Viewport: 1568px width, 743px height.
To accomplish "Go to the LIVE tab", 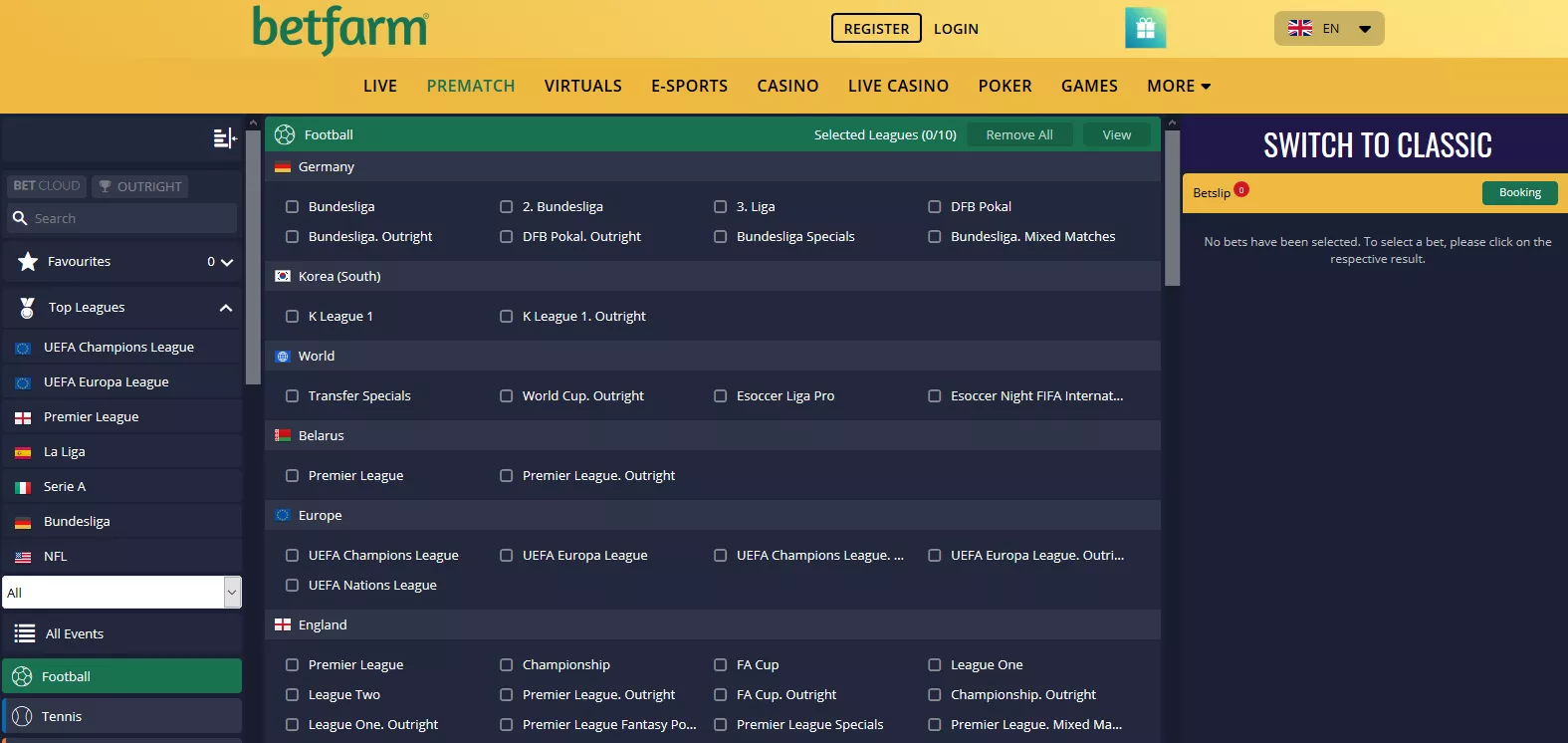I will click(x=380, y=86).
